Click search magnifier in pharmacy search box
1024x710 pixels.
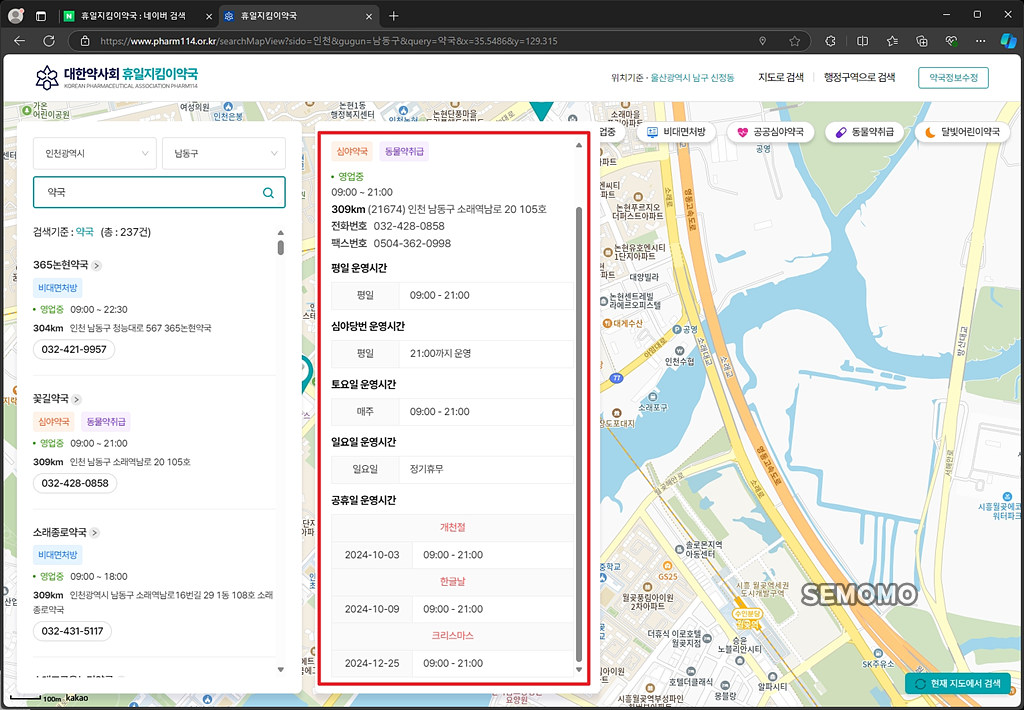click(268, 193)
